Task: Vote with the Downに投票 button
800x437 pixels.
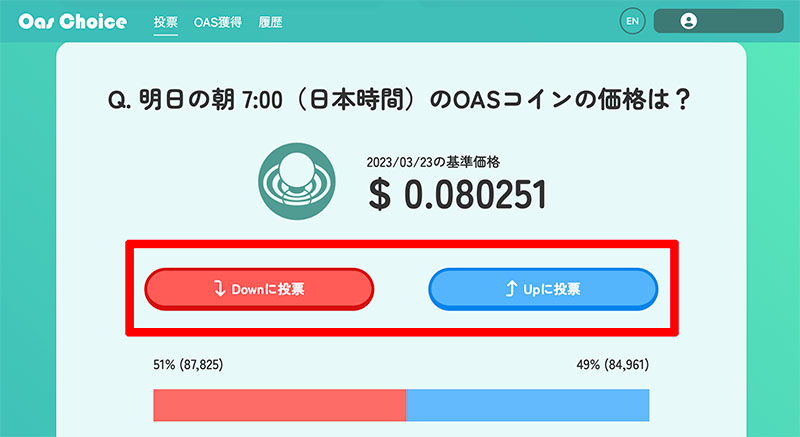Action: point(259,289)
